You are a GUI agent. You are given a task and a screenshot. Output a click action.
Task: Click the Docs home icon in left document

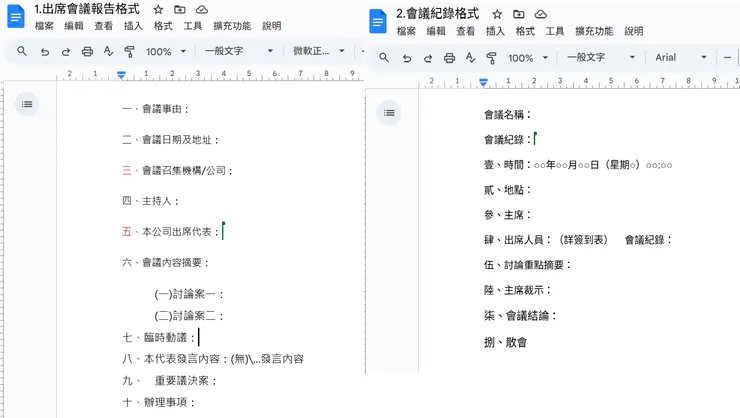point(16,17)
